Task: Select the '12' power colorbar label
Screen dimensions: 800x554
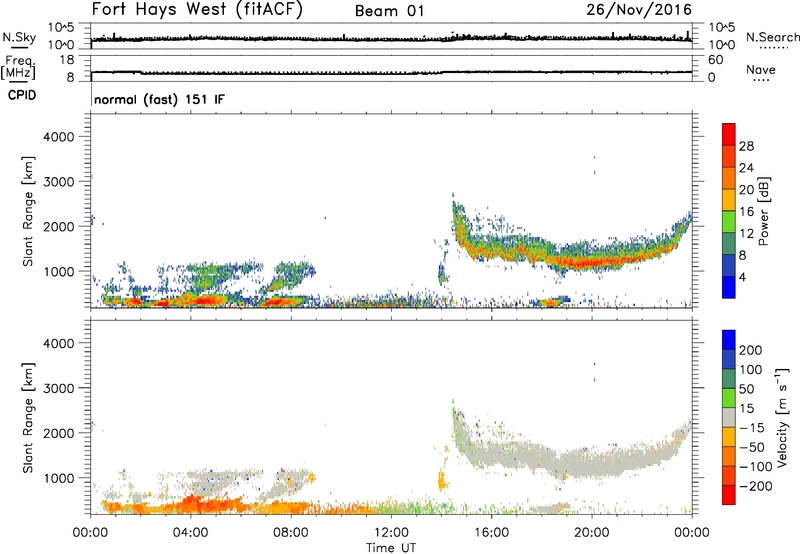Action: pyautogui.click(x=746, y=234)
